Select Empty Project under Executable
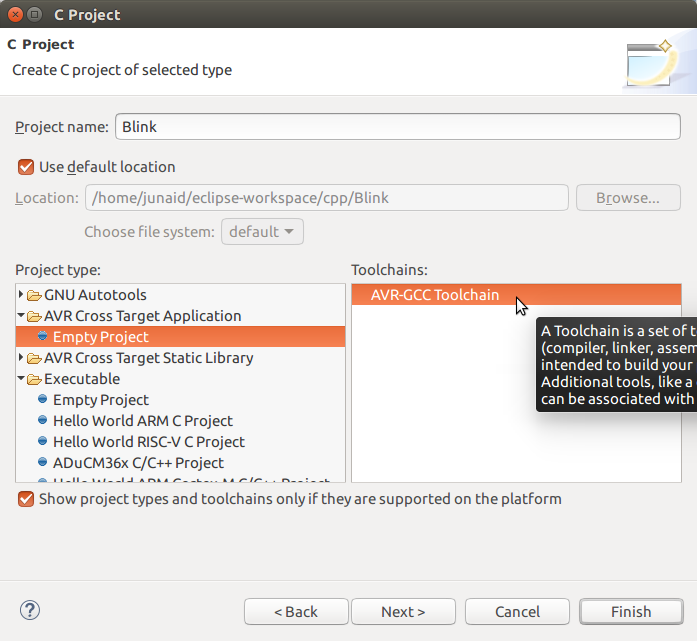Screen dimensions: 697x641 coord(100,400)
